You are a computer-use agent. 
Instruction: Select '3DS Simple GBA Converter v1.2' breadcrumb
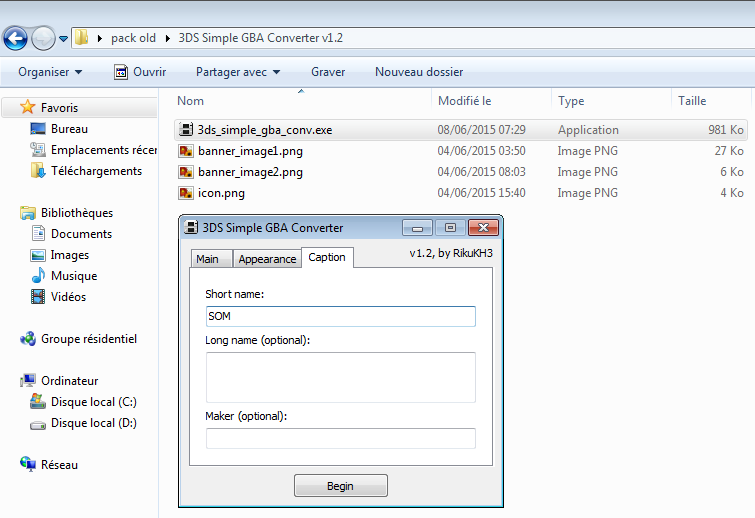(x=260, y=38)
